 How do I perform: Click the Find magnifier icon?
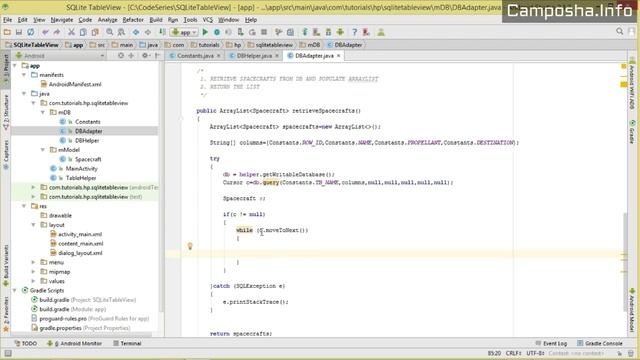[109, 32]
